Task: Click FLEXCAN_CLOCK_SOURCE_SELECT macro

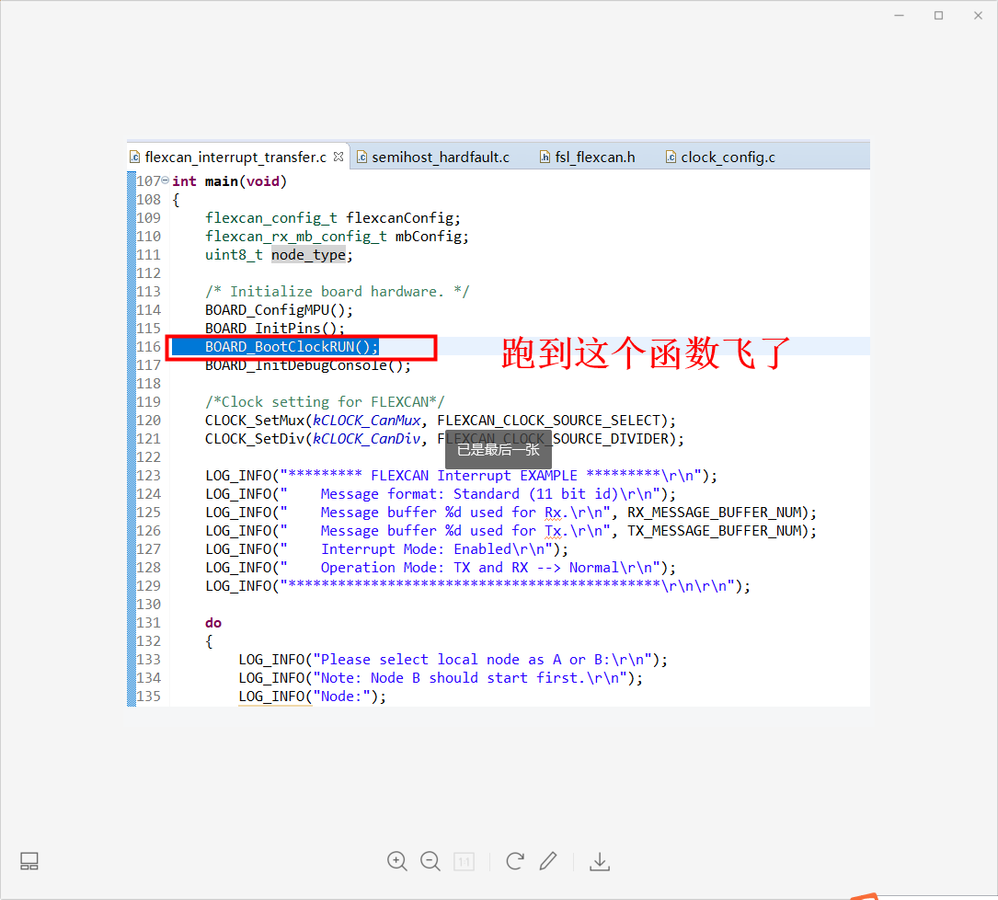Action: click(549, 421)
